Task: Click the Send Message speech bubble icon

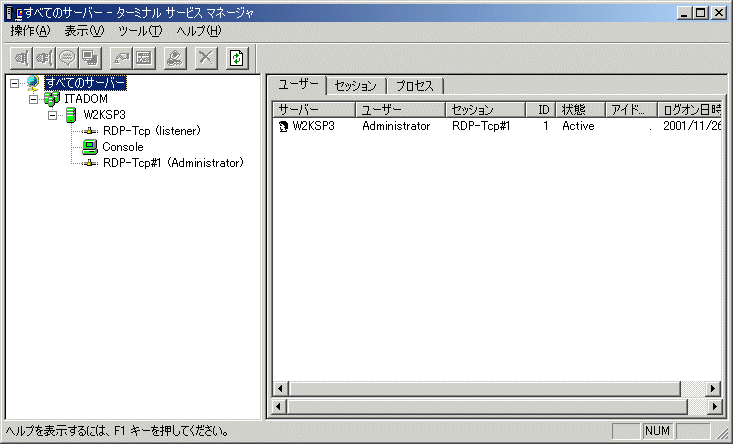Action: 67,58
